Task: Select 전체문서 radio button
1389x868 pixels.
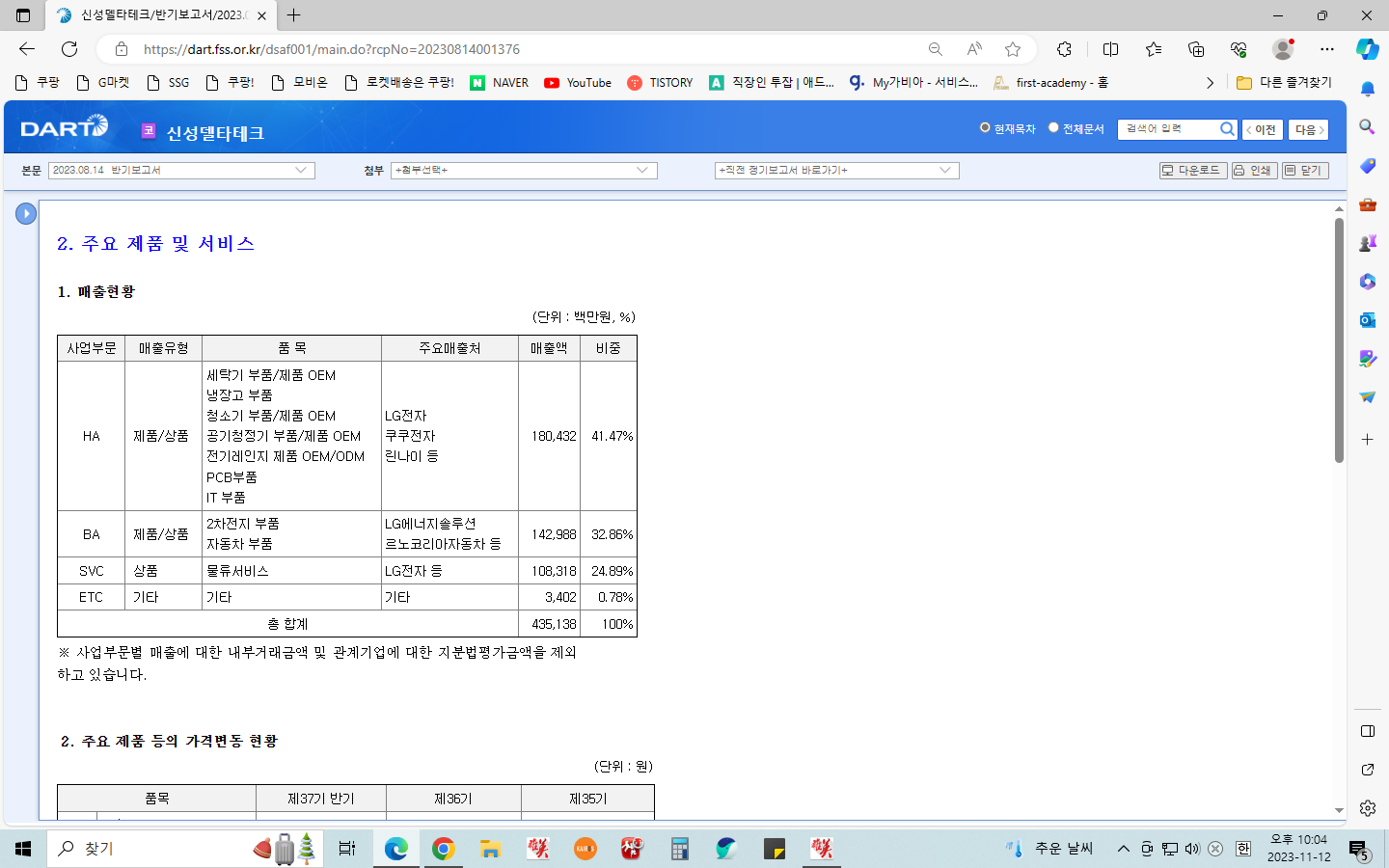Action: tap(1053, 127)
